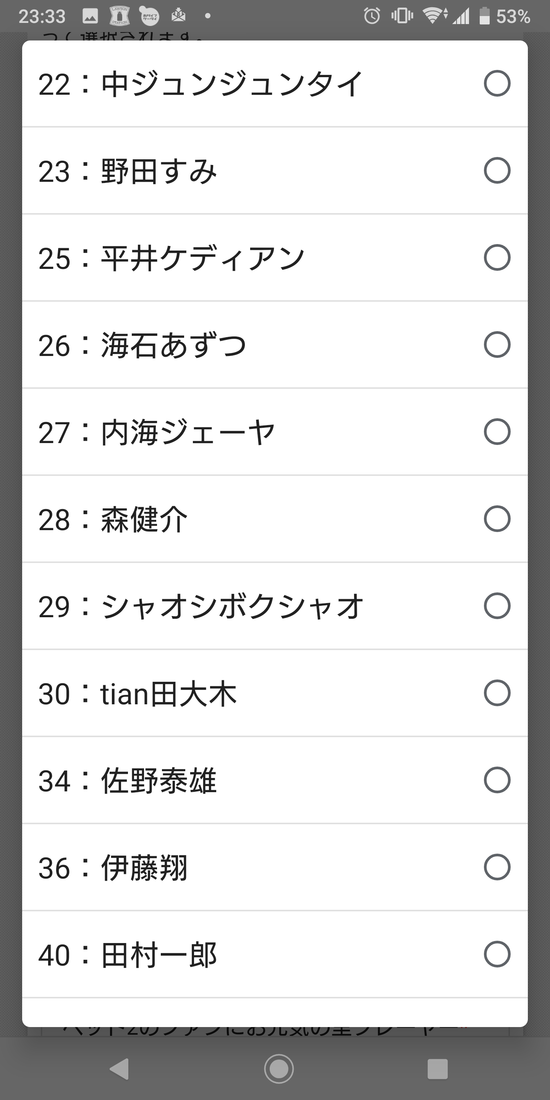Image resolution: width=550 pixels, height=1100 pixels.
Task: Tap the battery status icon
Action: 484,15
